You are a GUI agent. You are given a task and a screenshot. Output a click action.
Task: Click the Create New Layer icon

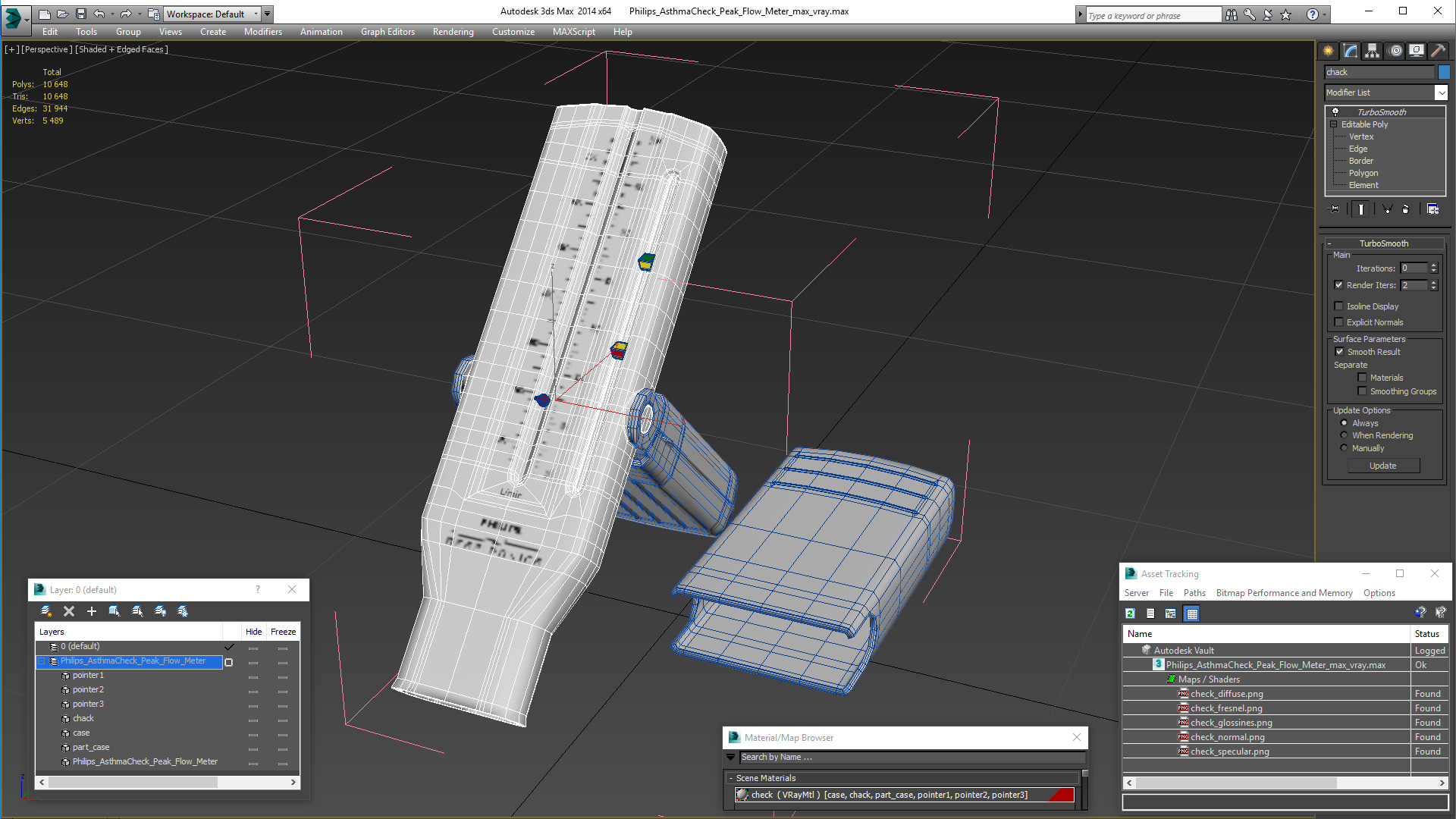click(x=45, y=611)
